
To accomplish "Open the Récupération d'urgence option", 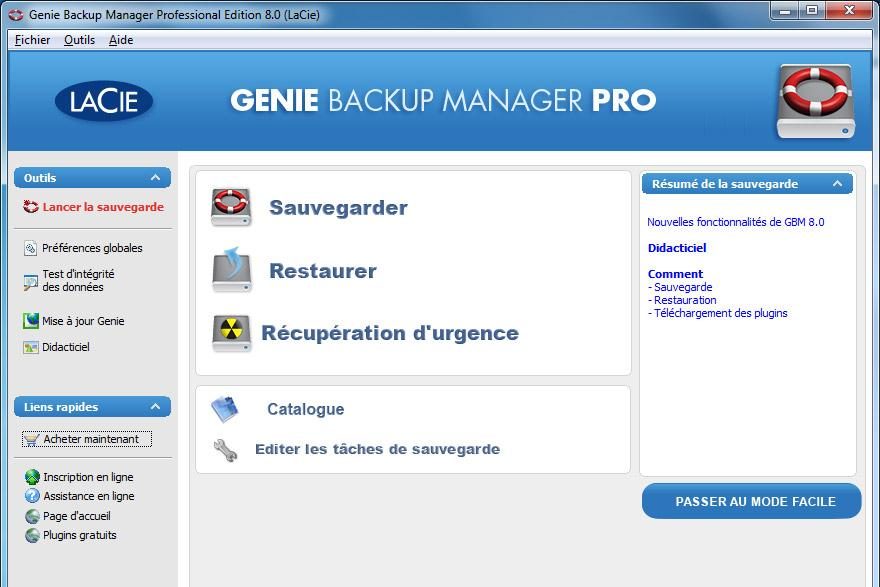I will point(390,333).
